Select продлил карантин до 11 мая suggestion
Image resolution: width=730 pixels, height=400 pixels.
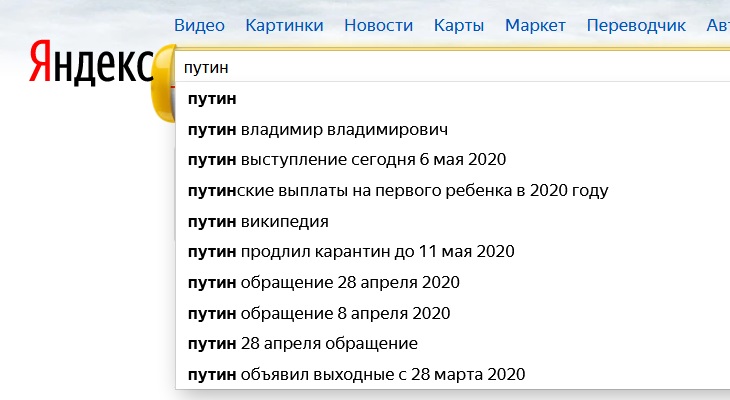[453, 251]
